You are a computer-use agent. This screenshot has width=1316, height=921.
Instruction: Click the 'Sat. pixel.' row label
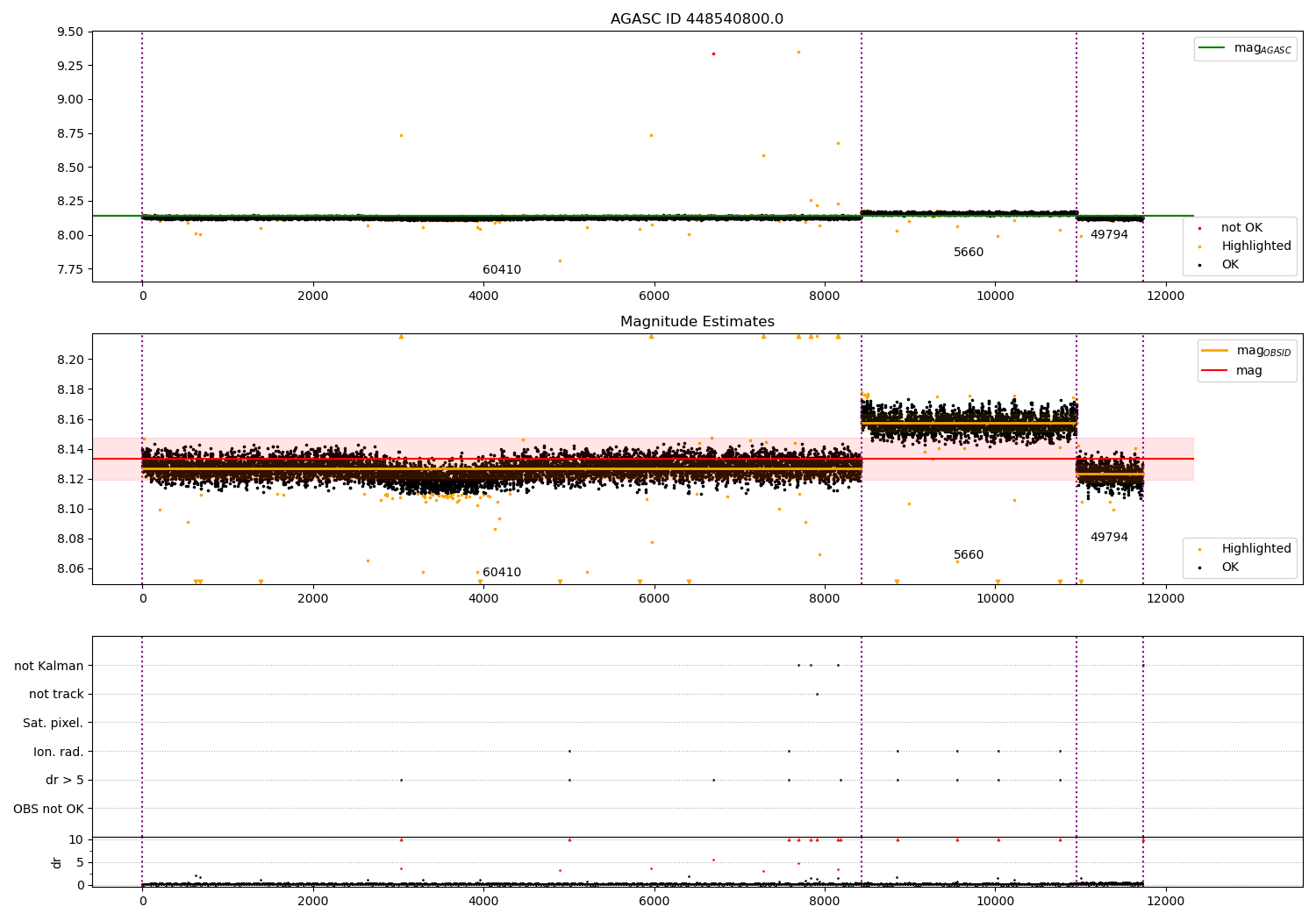(54, 723)
